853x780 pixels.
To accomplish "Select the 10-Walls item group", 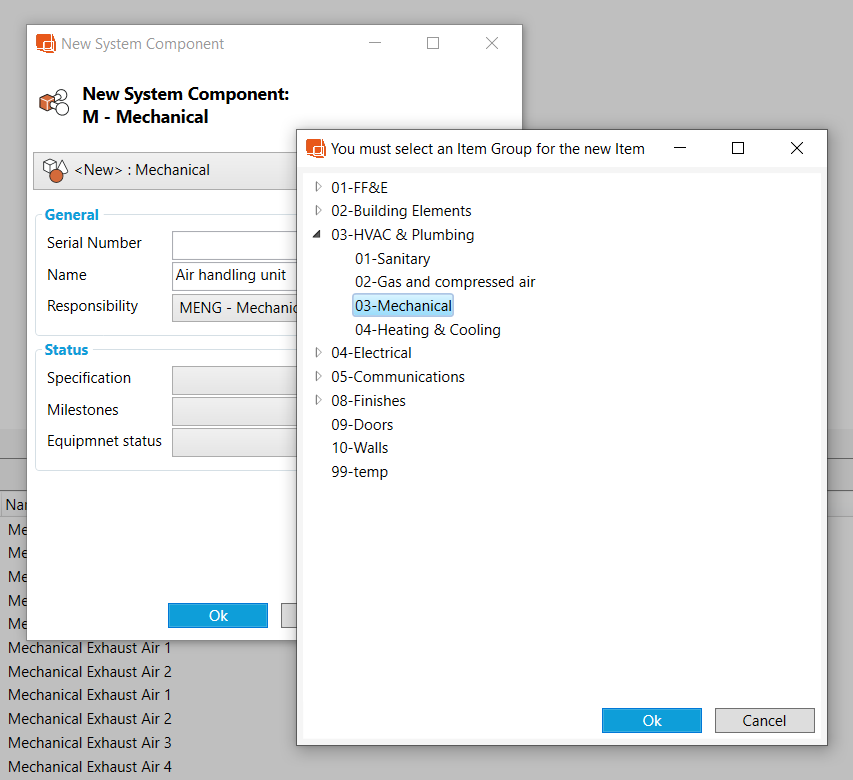I will [359, 448].
